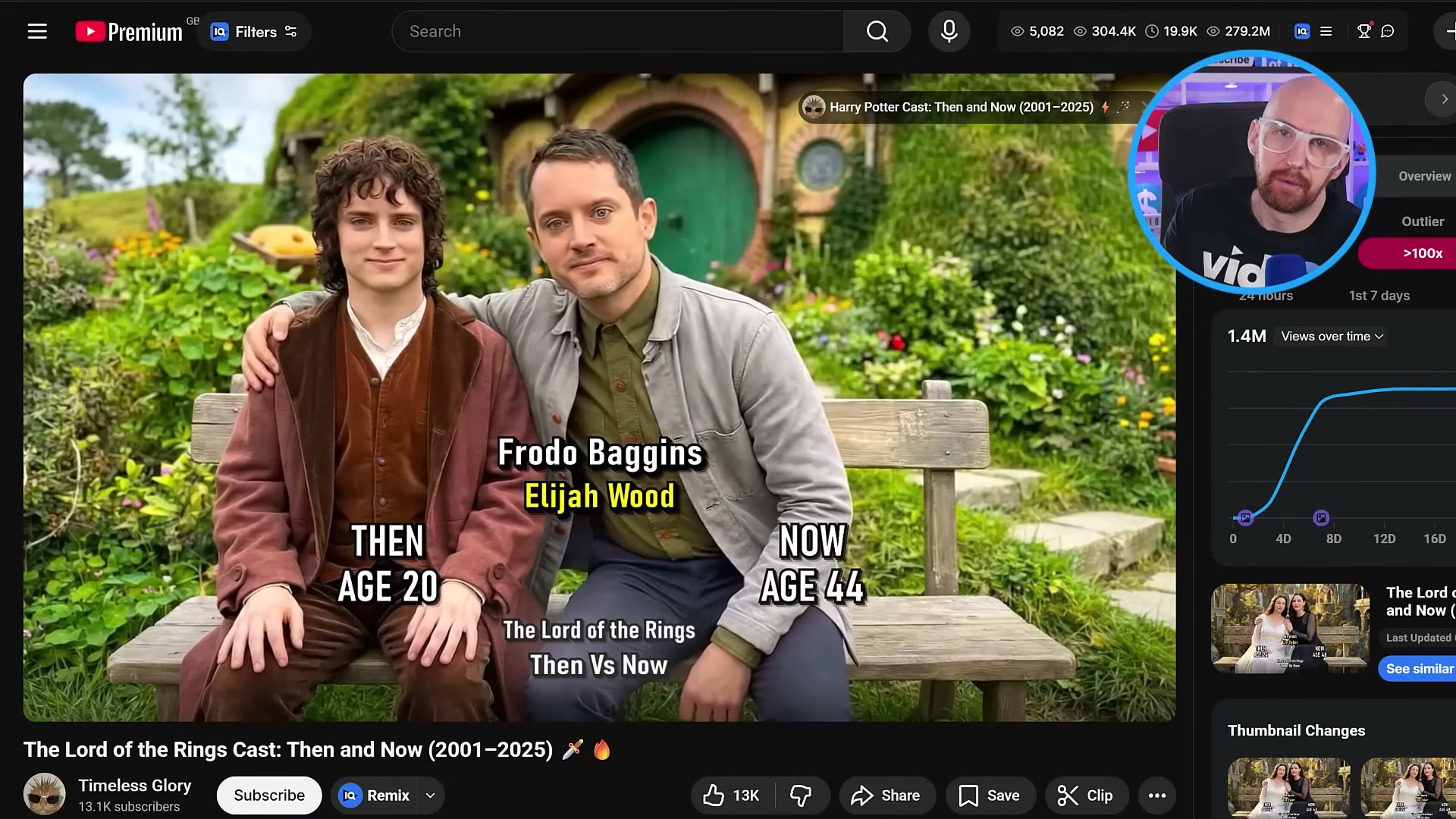Open the similar video thumbnail in the side panel
Viewport: 1456px width, 819px height.
(1291, 628)
